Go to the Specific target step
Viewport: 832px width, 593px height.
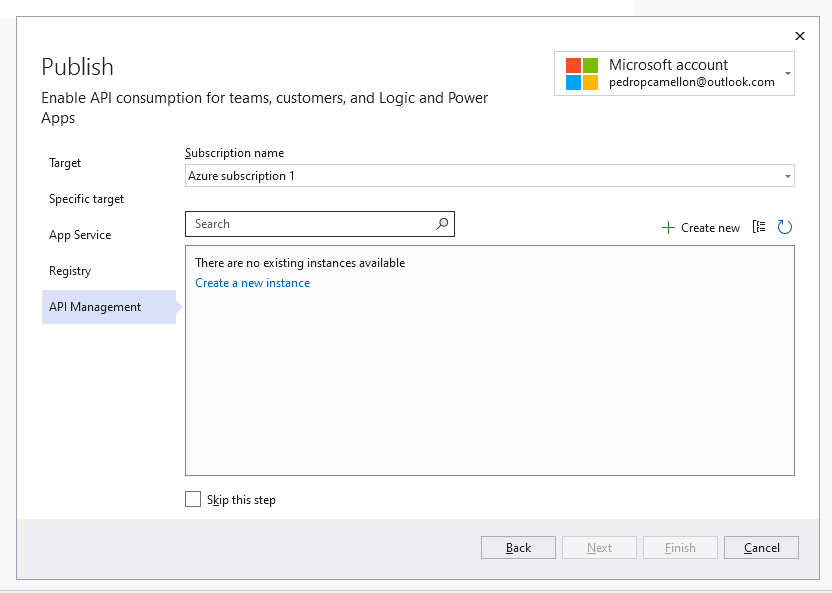coord(86,199)
